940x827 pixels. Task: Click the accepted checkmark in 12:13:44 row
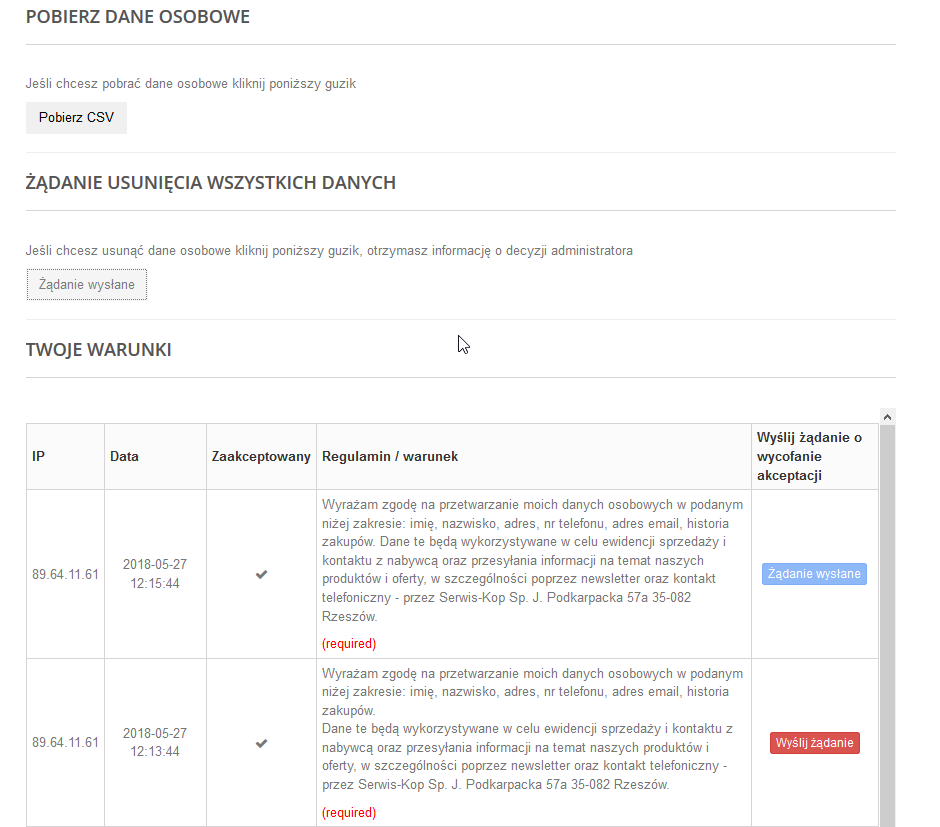click(x=261, y=744)
